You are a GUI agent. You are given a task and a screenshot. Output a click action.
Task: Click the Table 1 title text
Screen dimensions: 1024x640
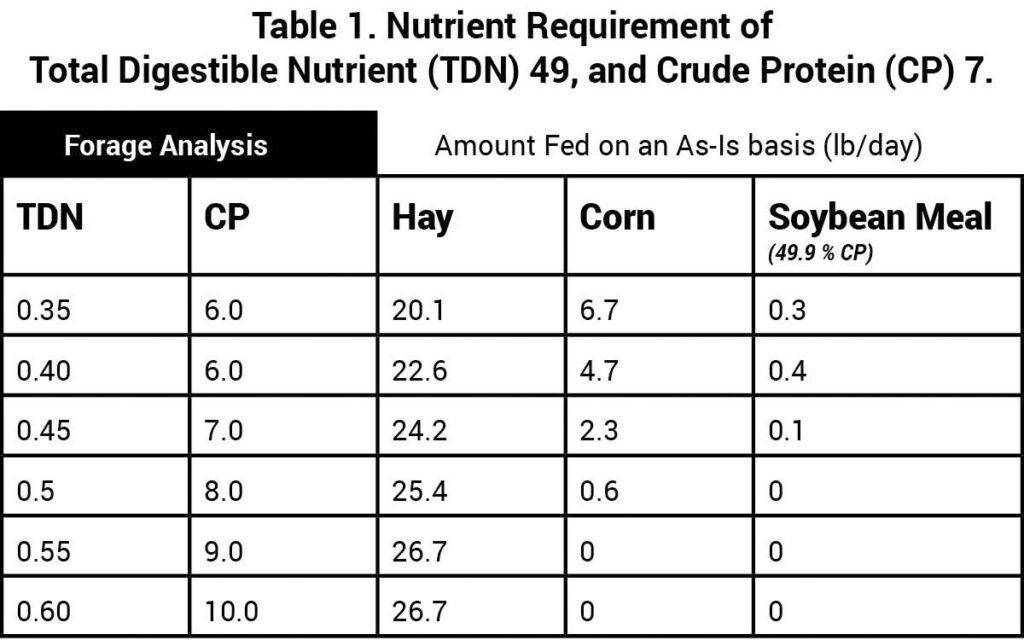pyautogui.click(x=511, y=48)
